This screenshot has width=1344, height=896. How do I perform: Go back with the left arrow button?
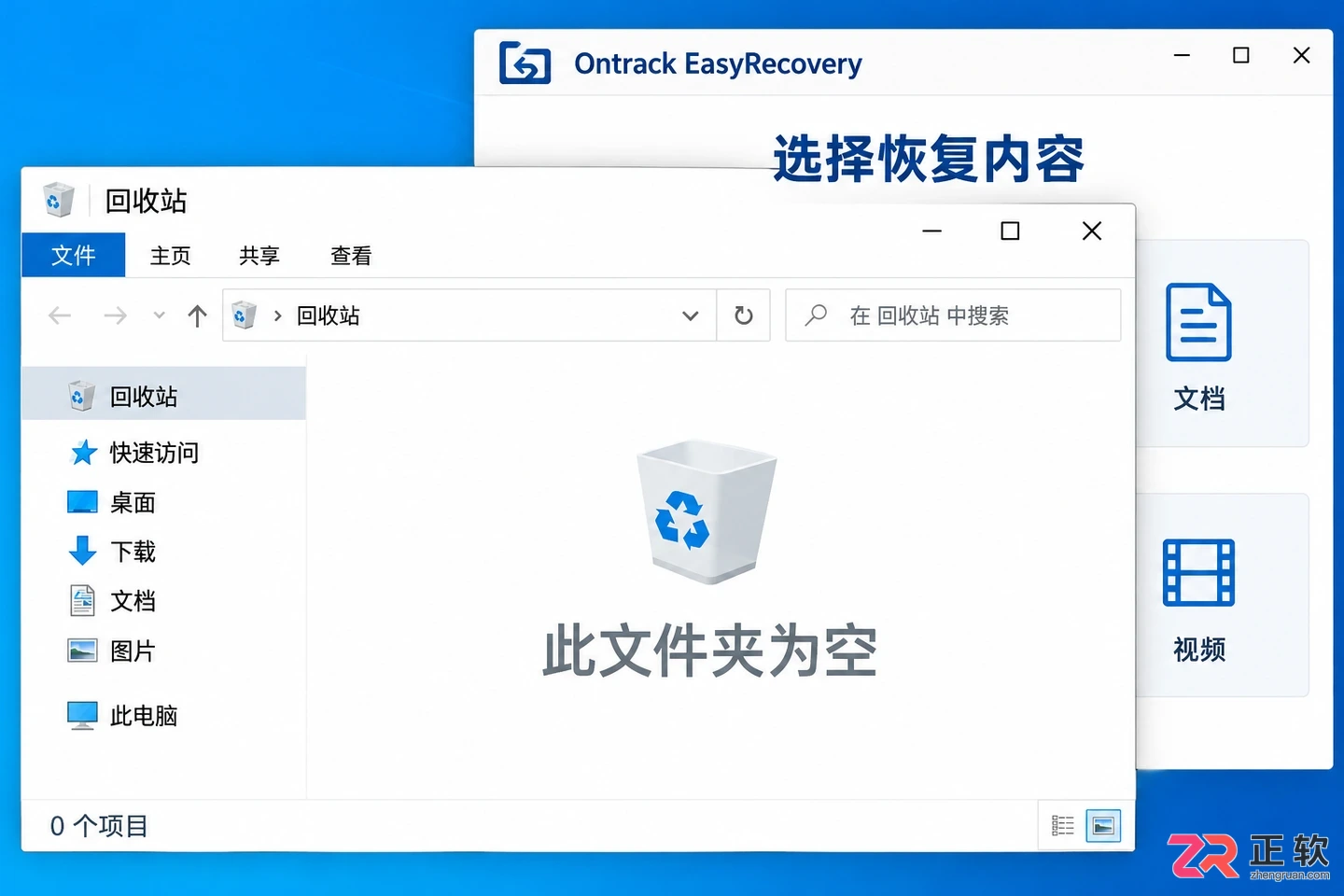(x=60, y=315)
